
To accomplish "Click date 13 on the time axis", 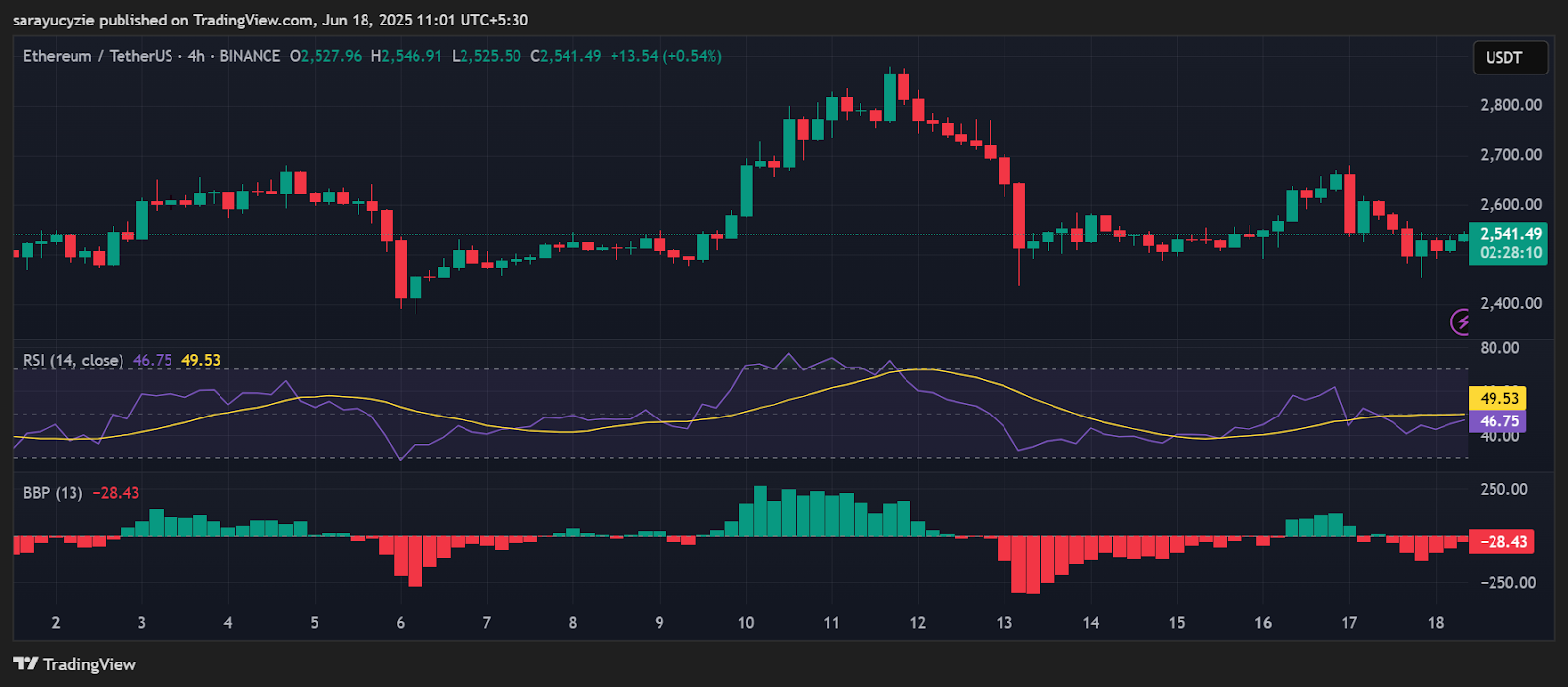I will pos(1004,623).
